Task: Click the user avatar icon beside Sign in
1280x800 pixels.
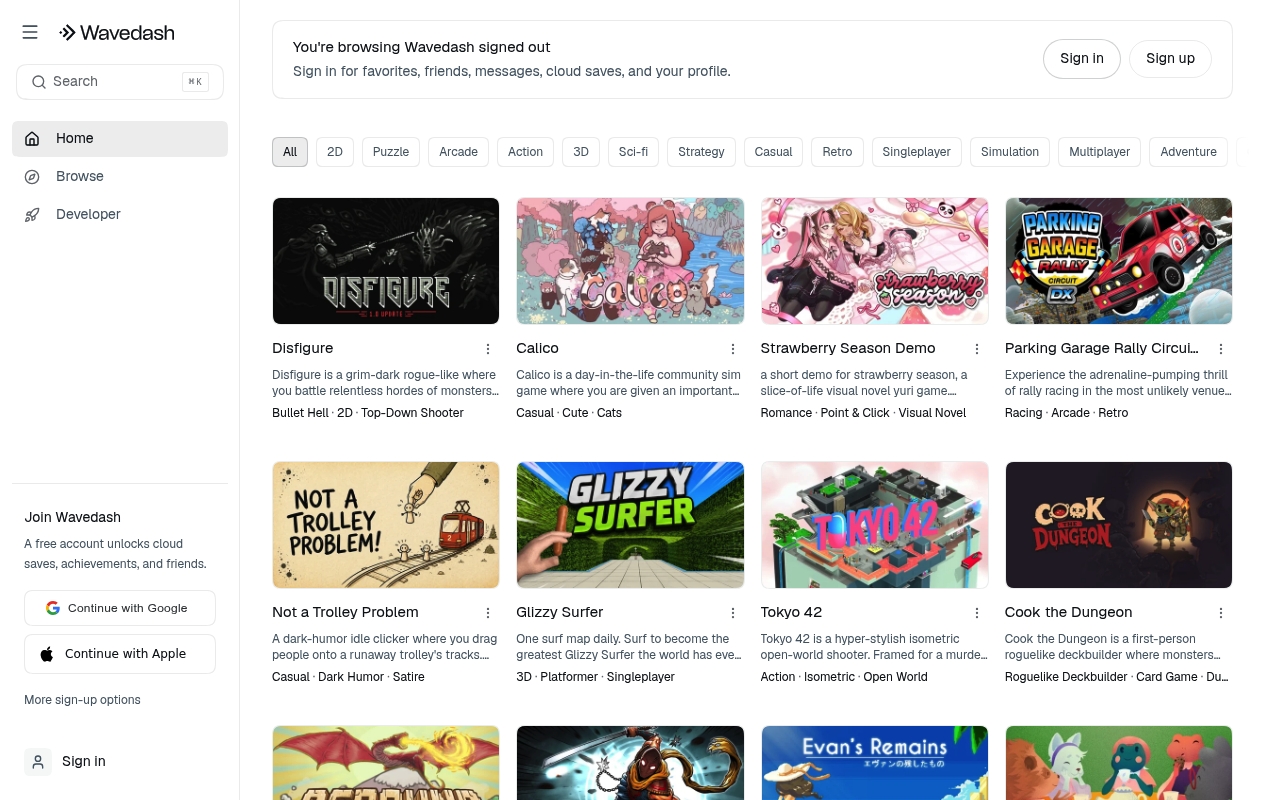Action: coord(38,762)
